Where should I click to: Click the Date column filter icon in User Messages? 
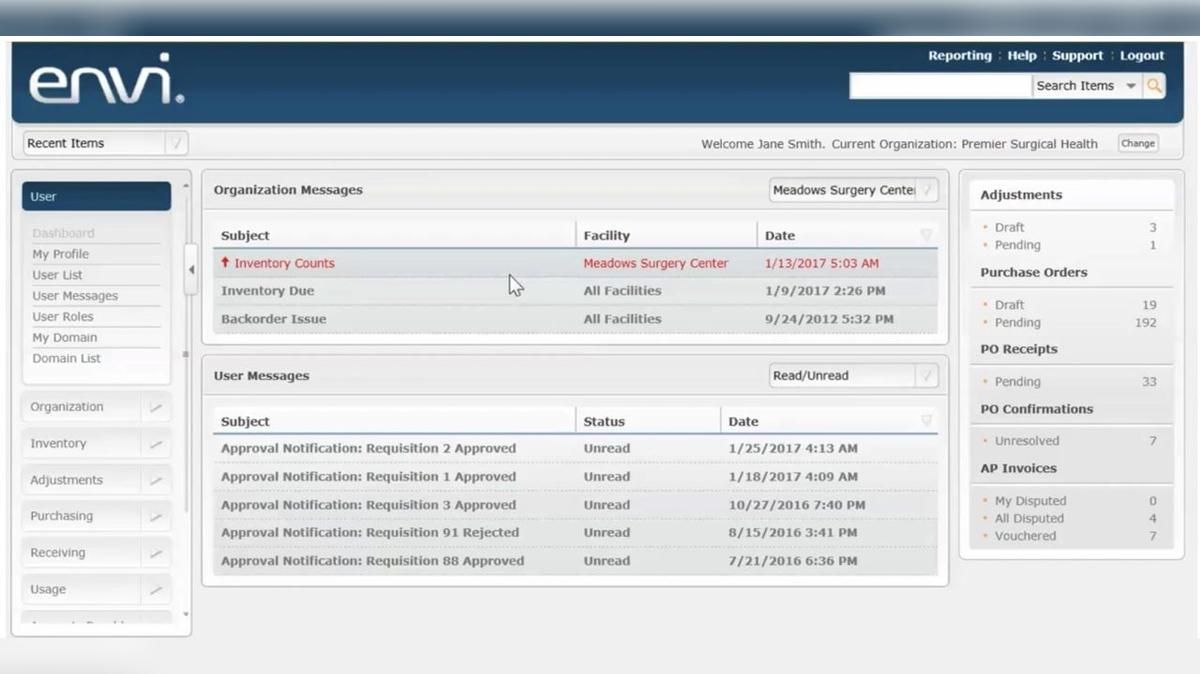tap(926, 421)
